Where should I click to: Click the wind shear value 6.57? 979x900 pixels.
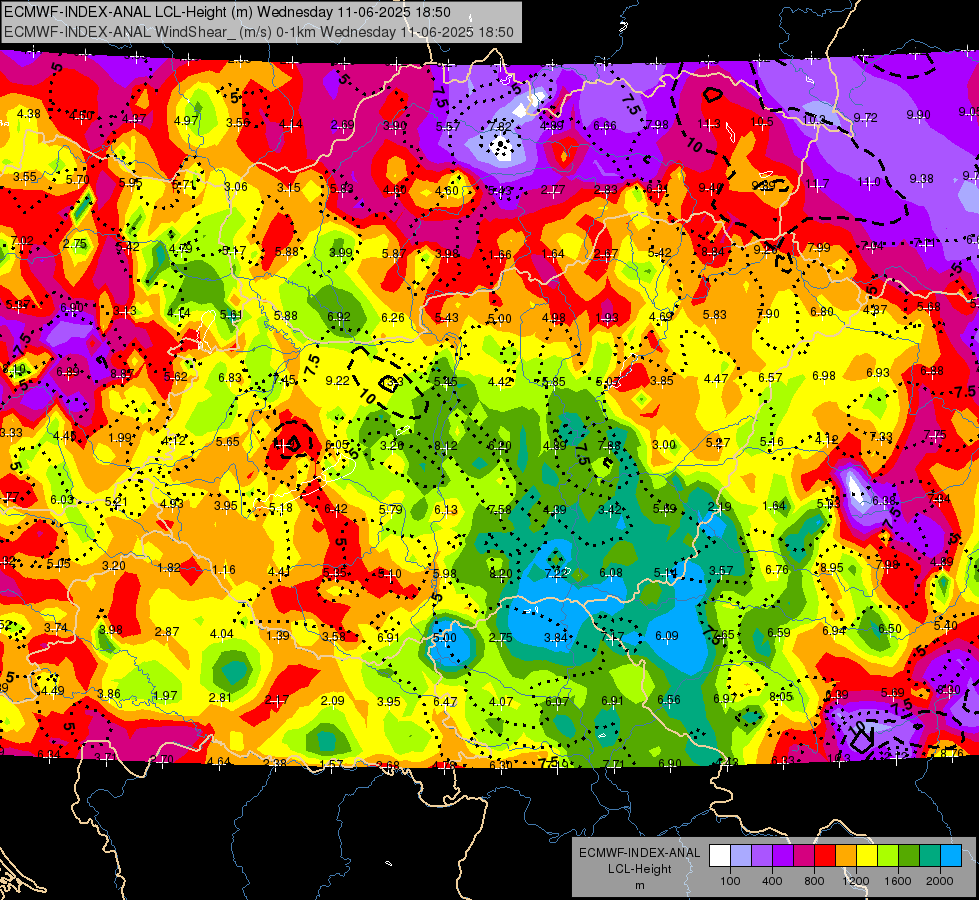pyautogui.click(x=770, y=377)
